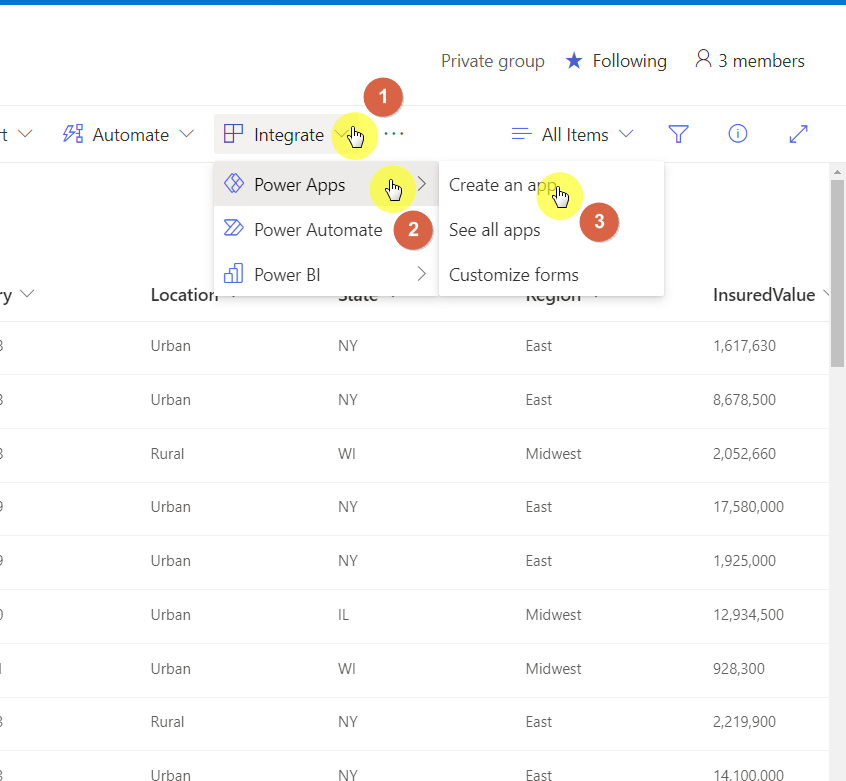The image size is (846, 781).
Task: Click the value 1,925,000
Action: [x=744, y=560]
